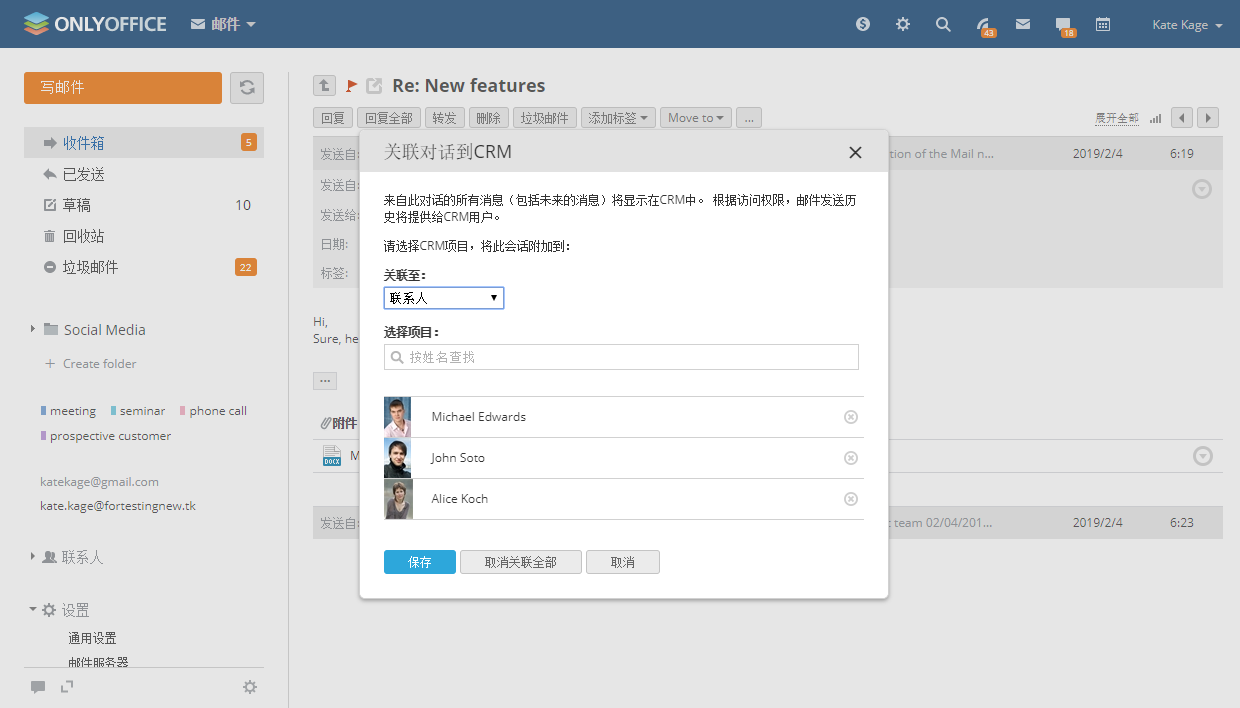This screenshot has width=1240, height=708.
Task: Open the search magnifier in top bar
Action: coord(943,24)
